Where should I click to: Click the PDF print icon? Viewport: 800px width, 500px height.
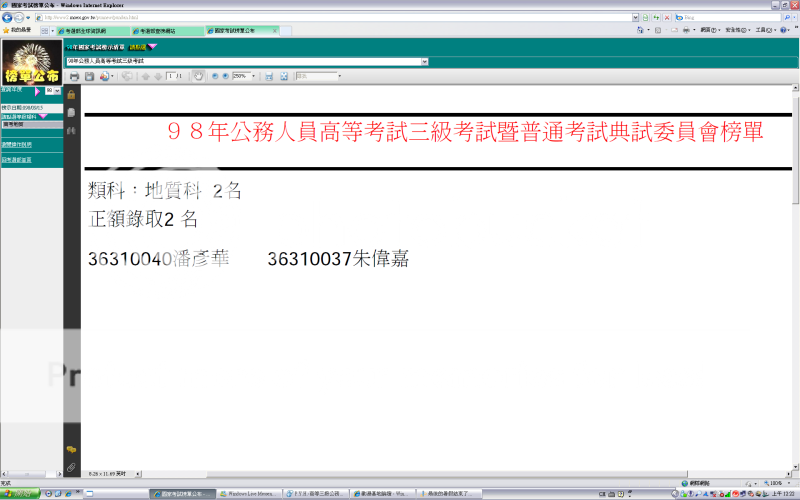coord(73,76)
